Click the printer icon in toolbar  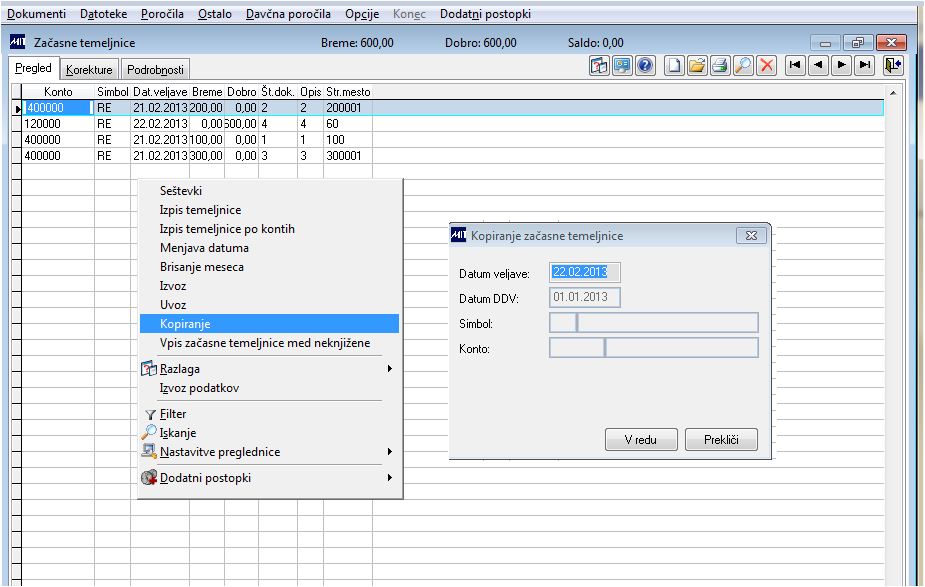pos(720,65)
